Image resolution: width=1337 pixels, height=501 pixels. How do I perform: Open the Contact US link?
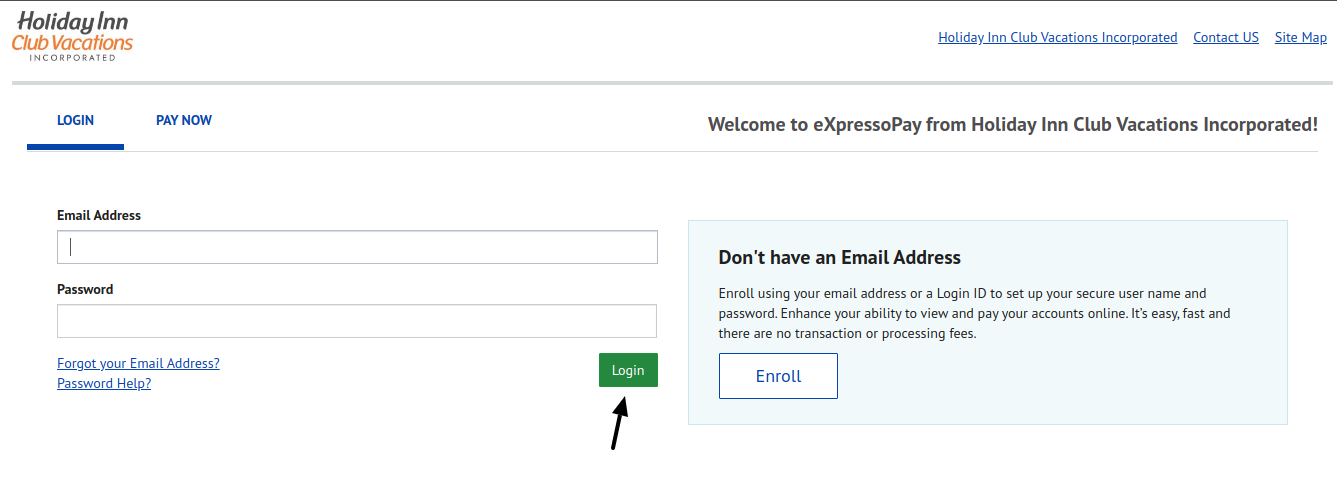[x=1225, y=38]
